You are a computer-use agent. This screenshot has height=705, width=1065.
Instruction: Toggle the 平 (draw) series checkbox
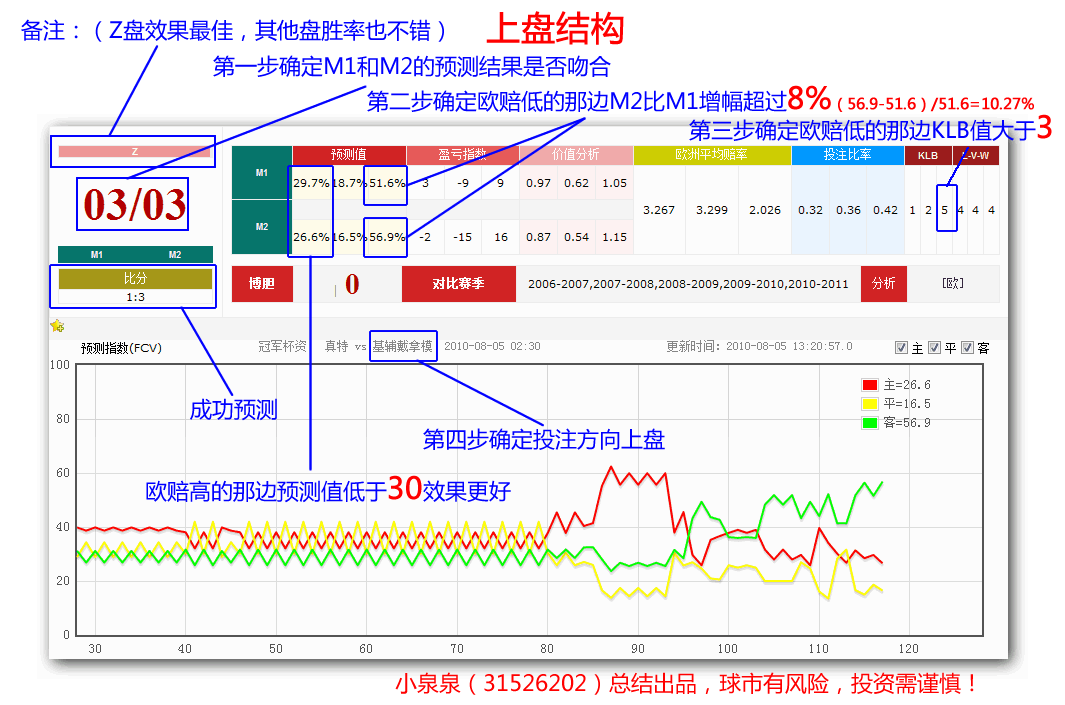[x=935, y=348]
